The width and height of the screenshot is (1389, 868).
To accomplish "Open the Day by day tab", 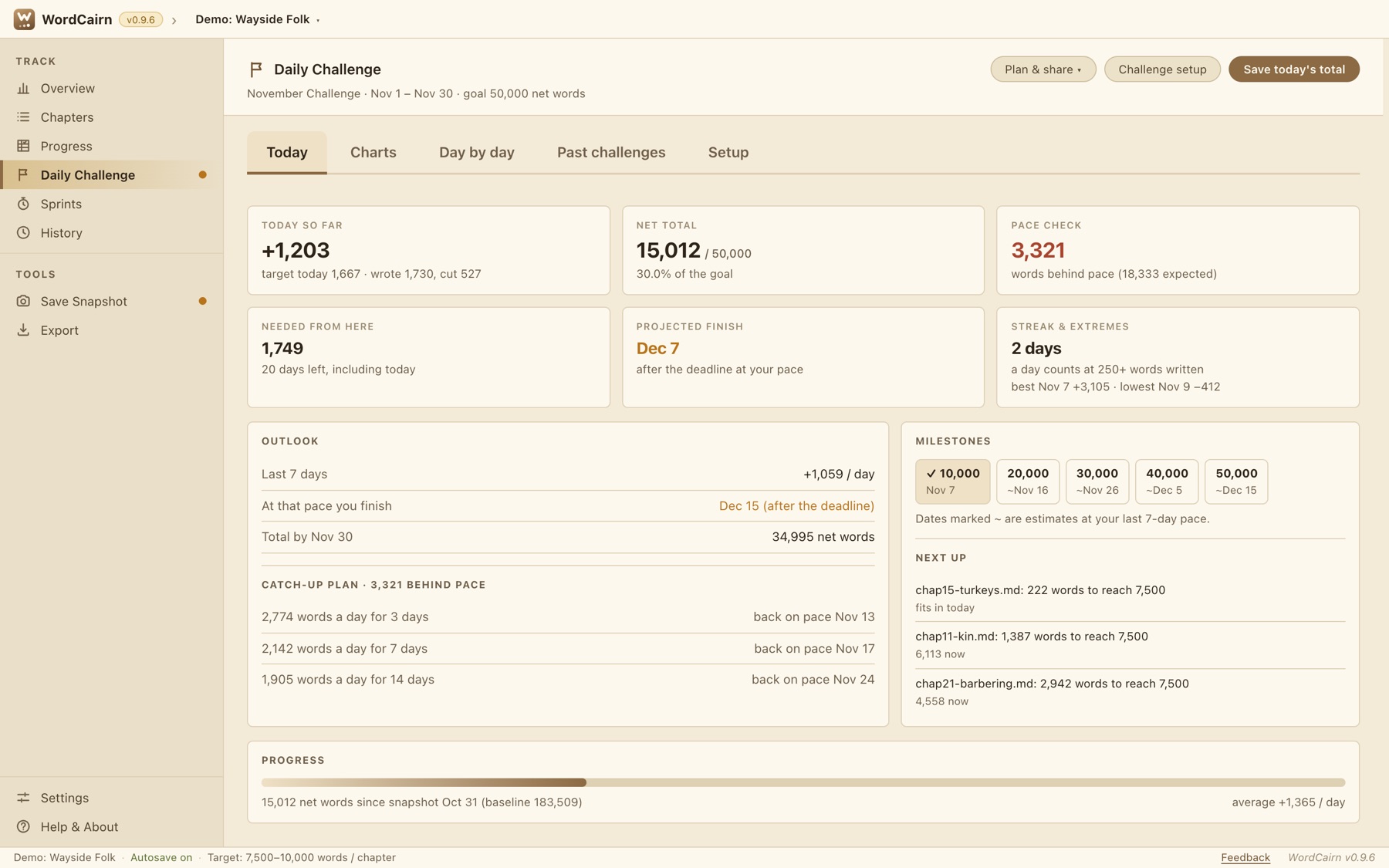I will pos(477,153).
